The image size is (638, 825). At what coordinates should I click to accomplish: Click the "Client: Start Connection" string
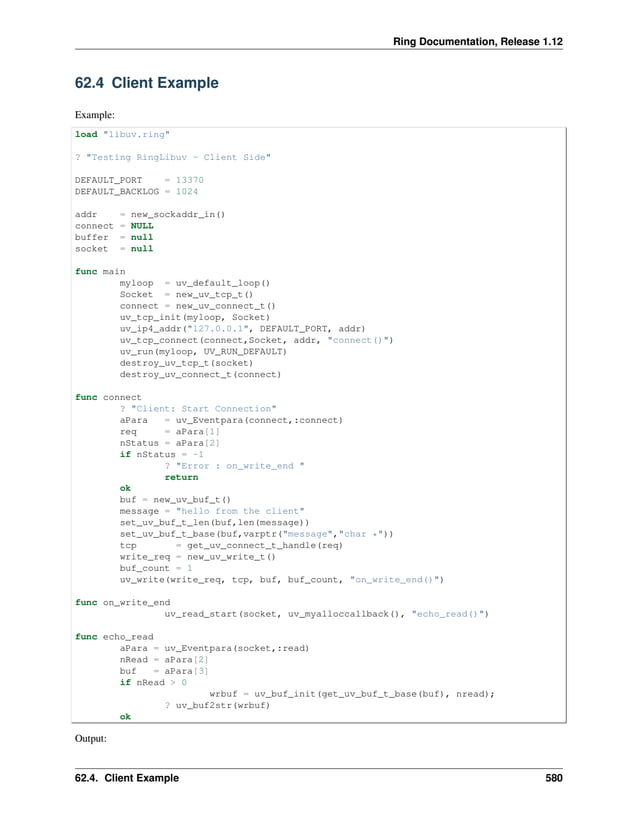pyautogui.click(x=204, y=409)
